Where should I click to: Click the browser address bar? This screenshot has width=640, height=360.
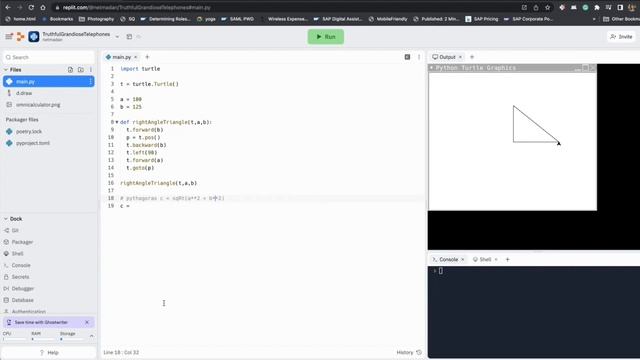tap(286, 7)
